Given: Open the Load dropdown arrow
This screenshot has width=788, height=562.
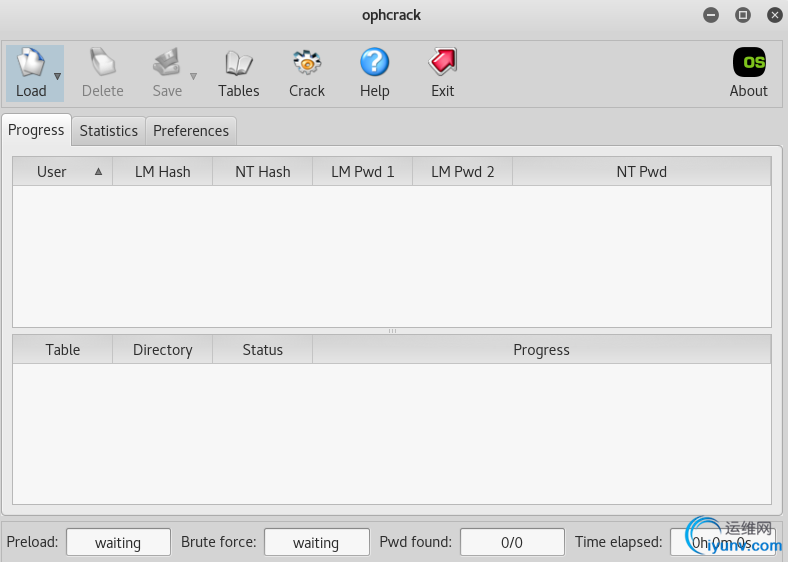Looking at the screenshot, I should pos(57,76).
